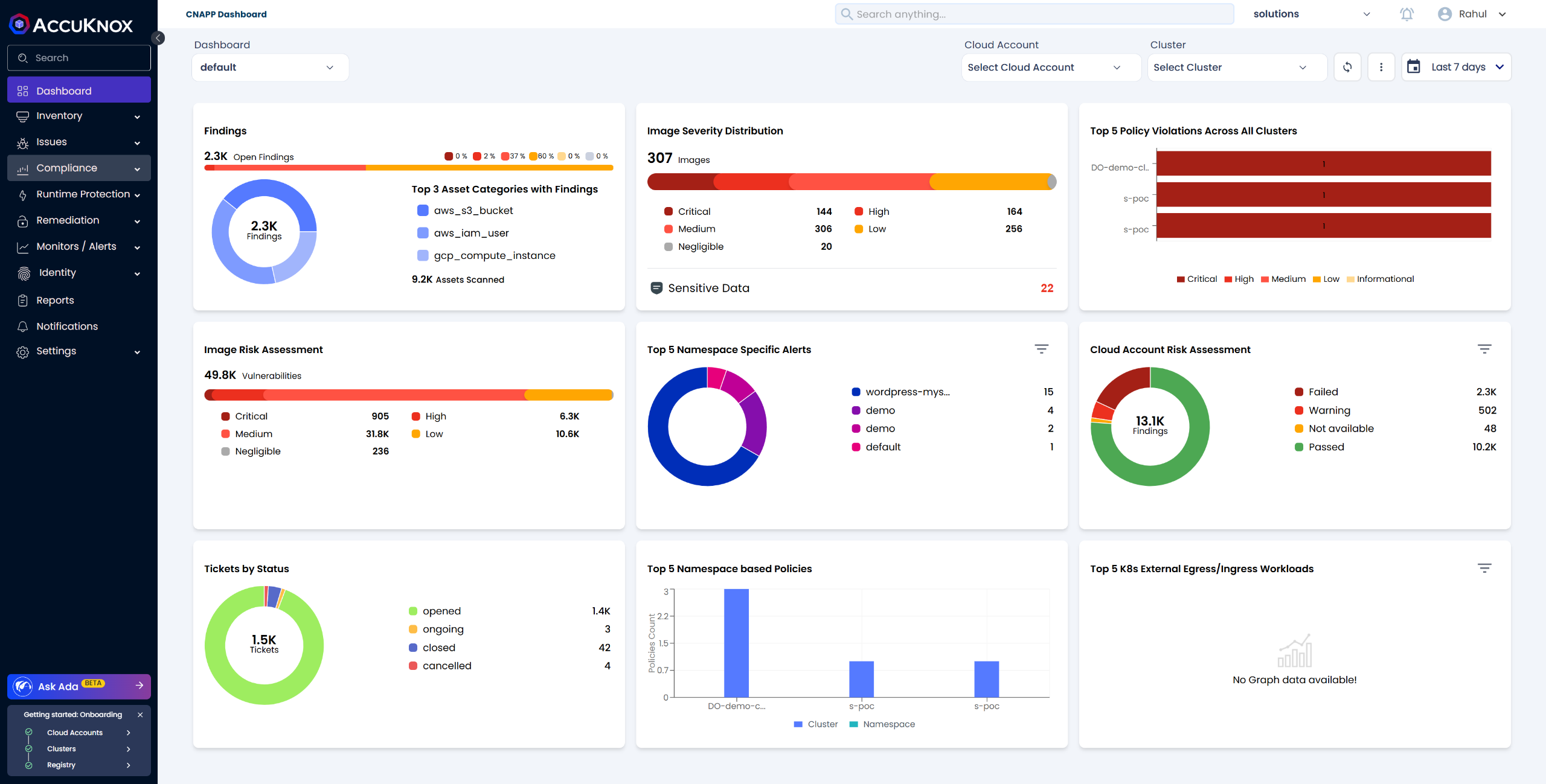Open the Select Cluster dropdown

(x=1236, y=67)
